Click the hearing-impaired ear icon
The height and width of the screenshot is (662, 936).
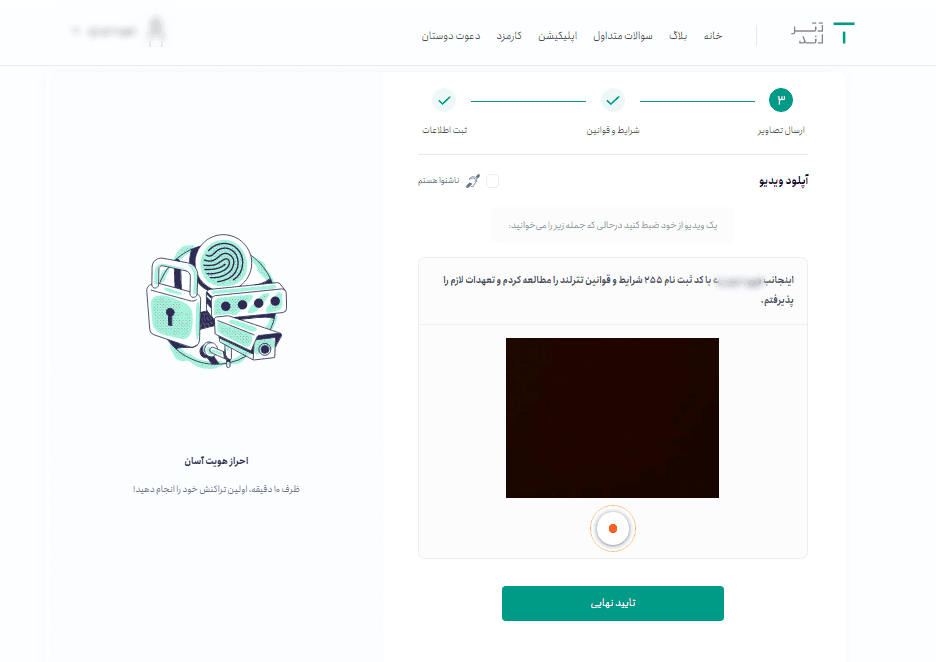473,181
